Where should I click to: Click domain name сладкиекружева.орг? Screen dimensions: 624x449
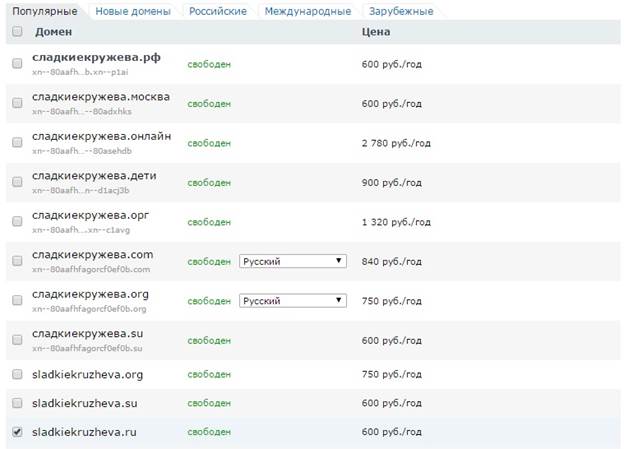click(90, 215)
